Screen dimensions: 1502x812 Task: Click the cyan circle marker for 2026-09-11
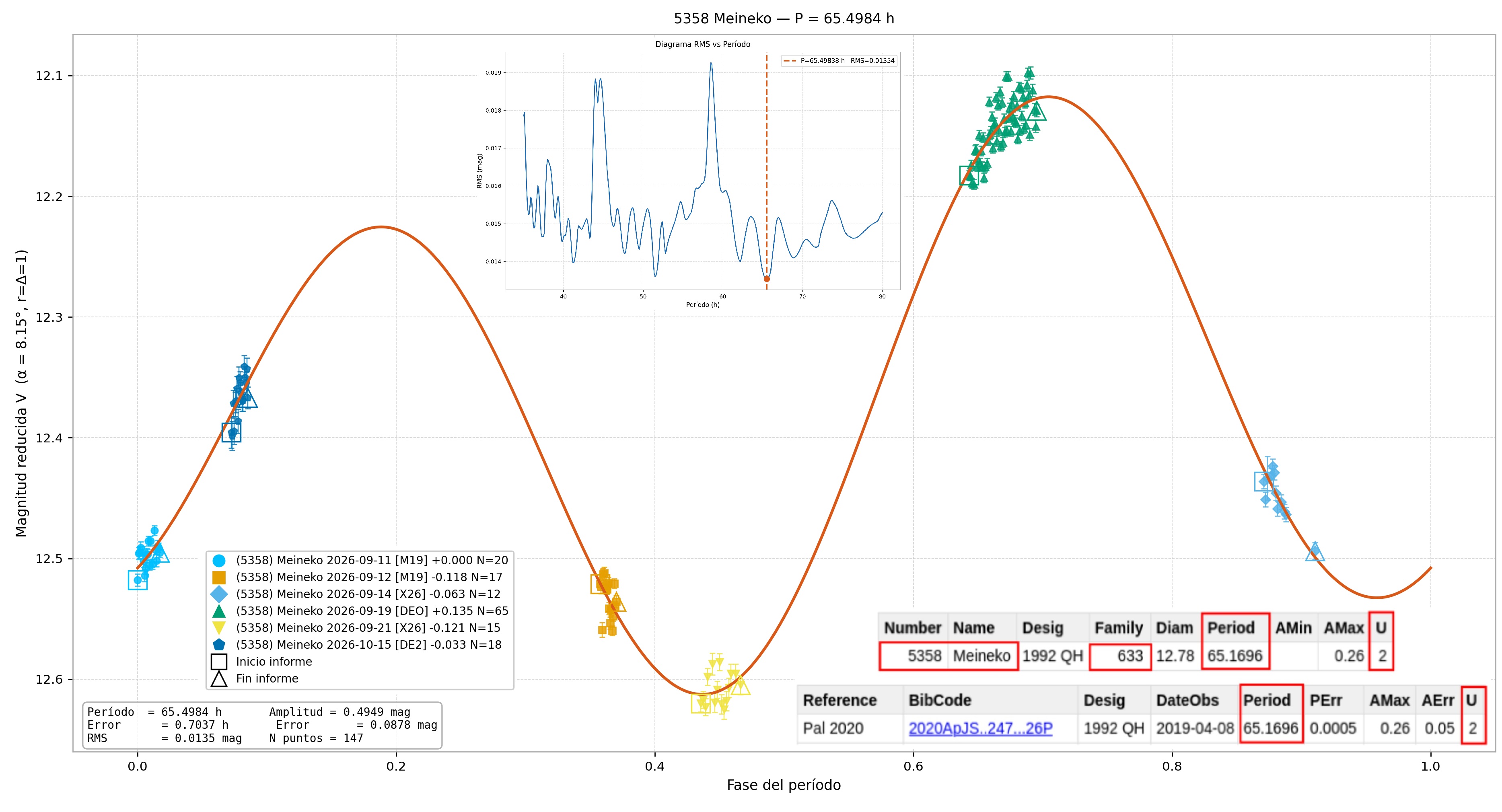(219, 561)
